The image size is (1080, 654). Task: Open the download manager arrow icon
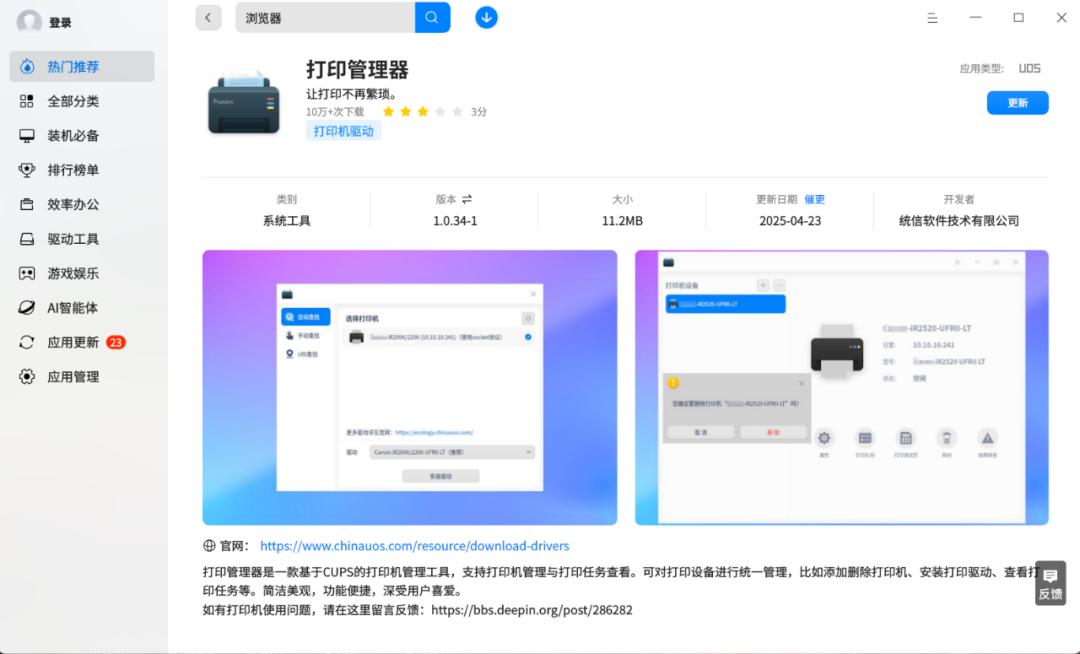click(486, 18)
